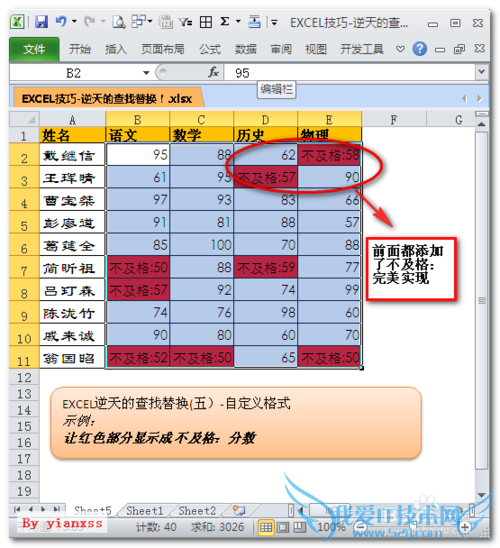Undo the last action
Viewport: 500px width, 548px height.
(61, 22)
